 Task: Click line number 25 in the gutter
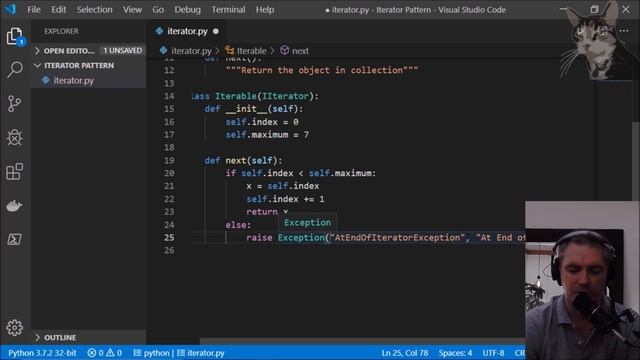point(169,238)
